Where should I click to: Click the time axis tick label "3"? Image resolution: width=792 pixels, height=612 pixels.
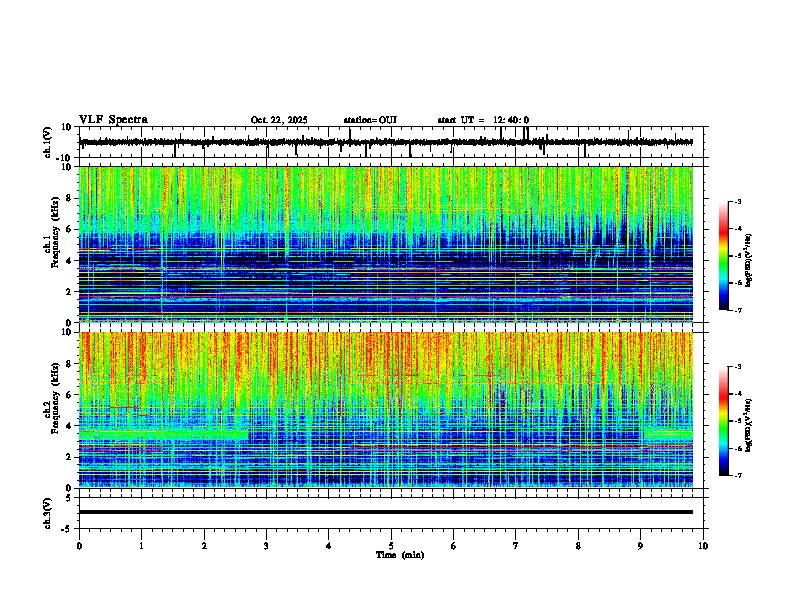click(x=266, y=546)
